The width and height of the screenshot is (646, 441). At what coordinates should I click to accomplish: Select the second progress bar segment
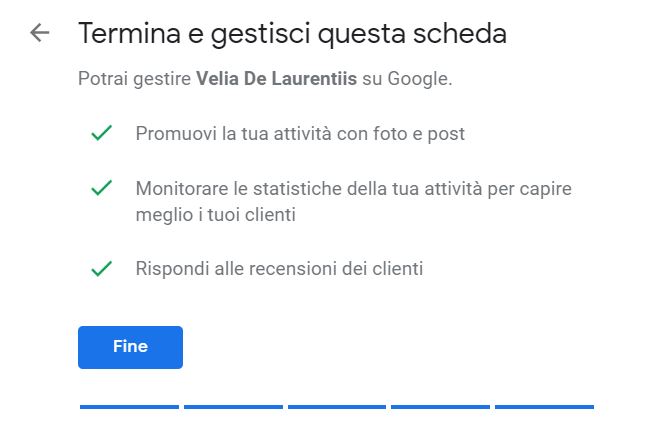[233, 407]
